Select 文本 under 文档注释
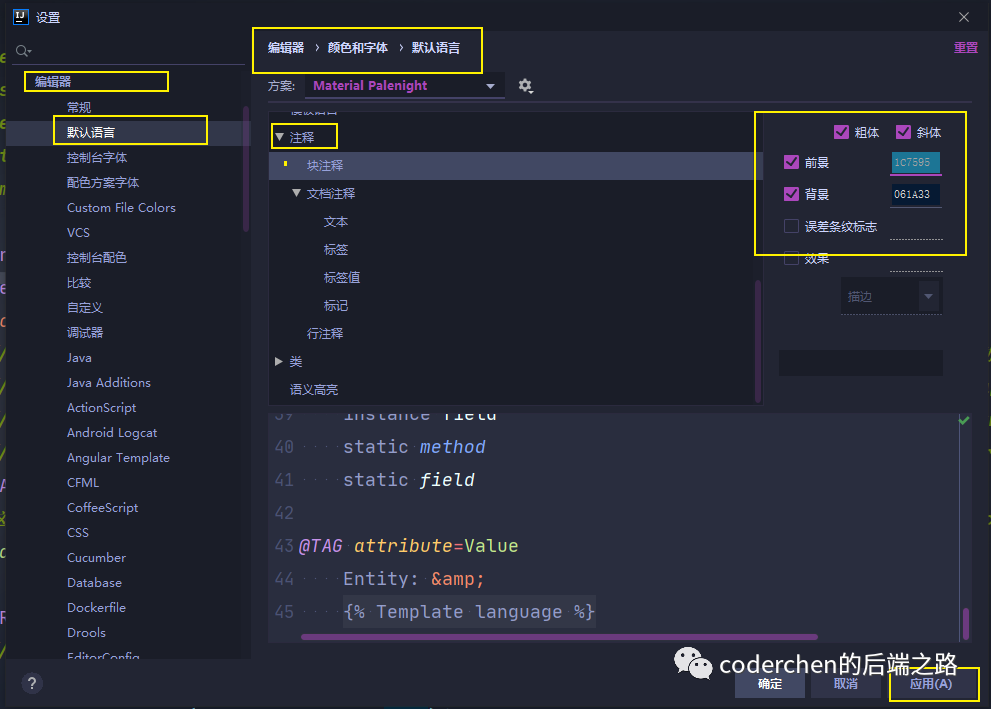991x709 pixels. coord(336,222)
